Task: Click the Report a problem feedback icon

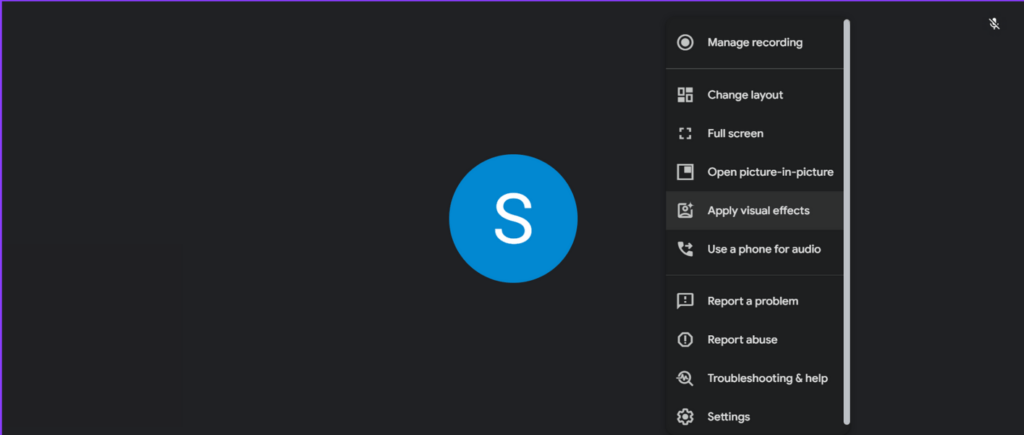Action: (685, 301)
